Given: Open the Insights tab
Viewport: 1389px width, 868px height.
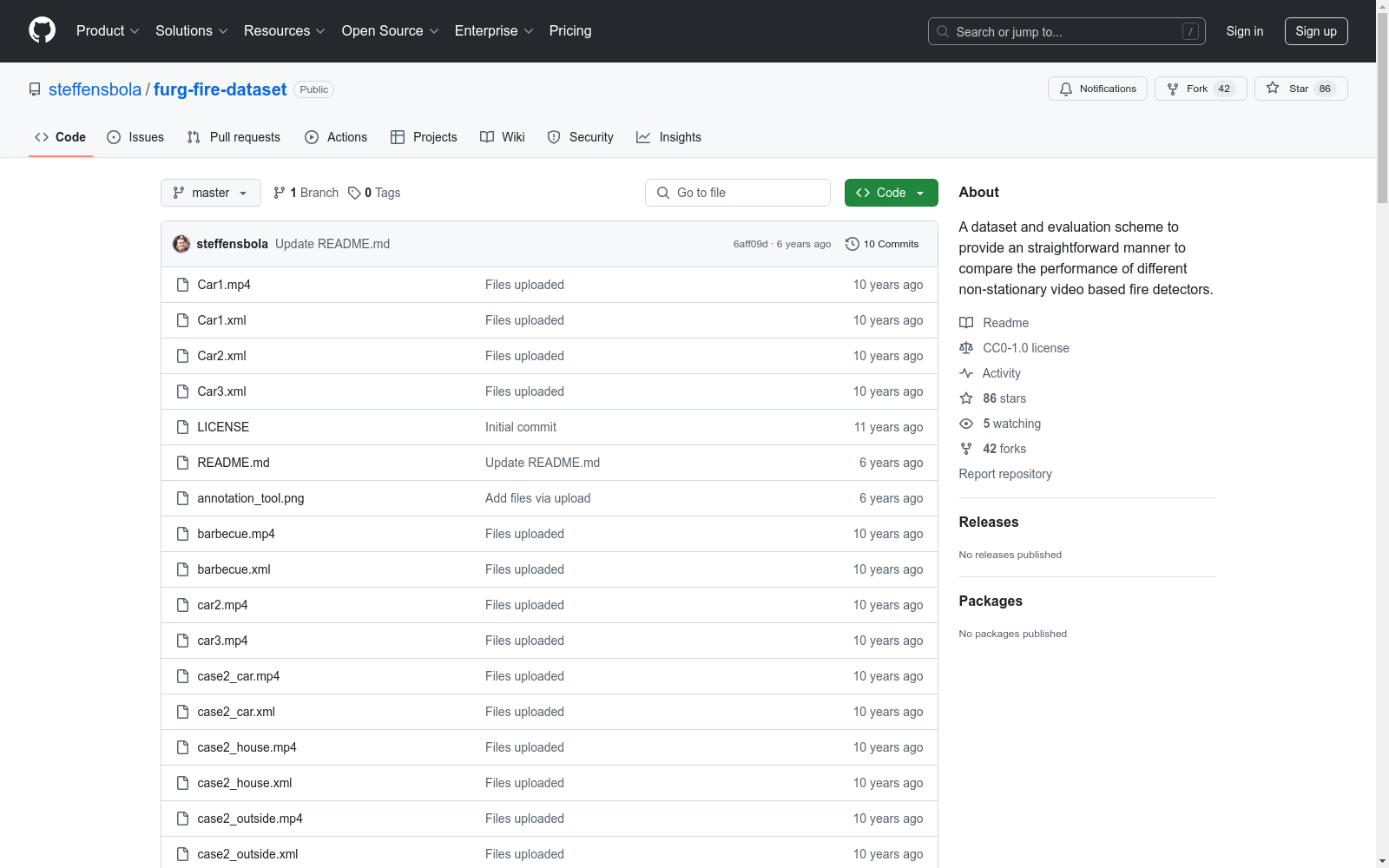Looking at the screenshot, I should click(x=668, y=137).
